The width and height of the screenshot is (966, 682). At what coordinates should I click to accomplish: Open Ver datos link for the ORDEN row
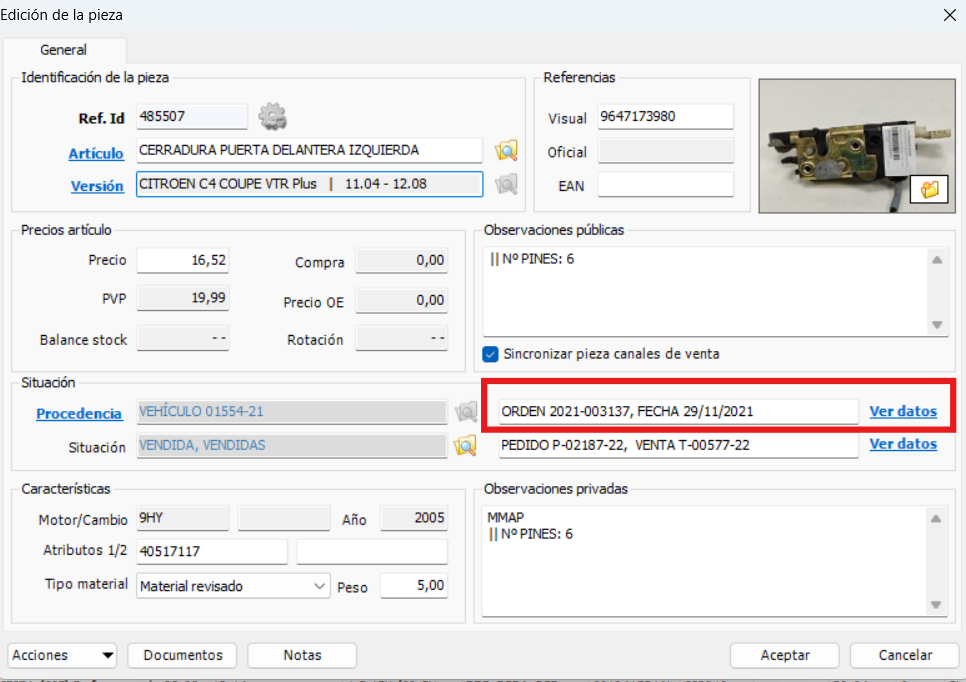[903, 411]
